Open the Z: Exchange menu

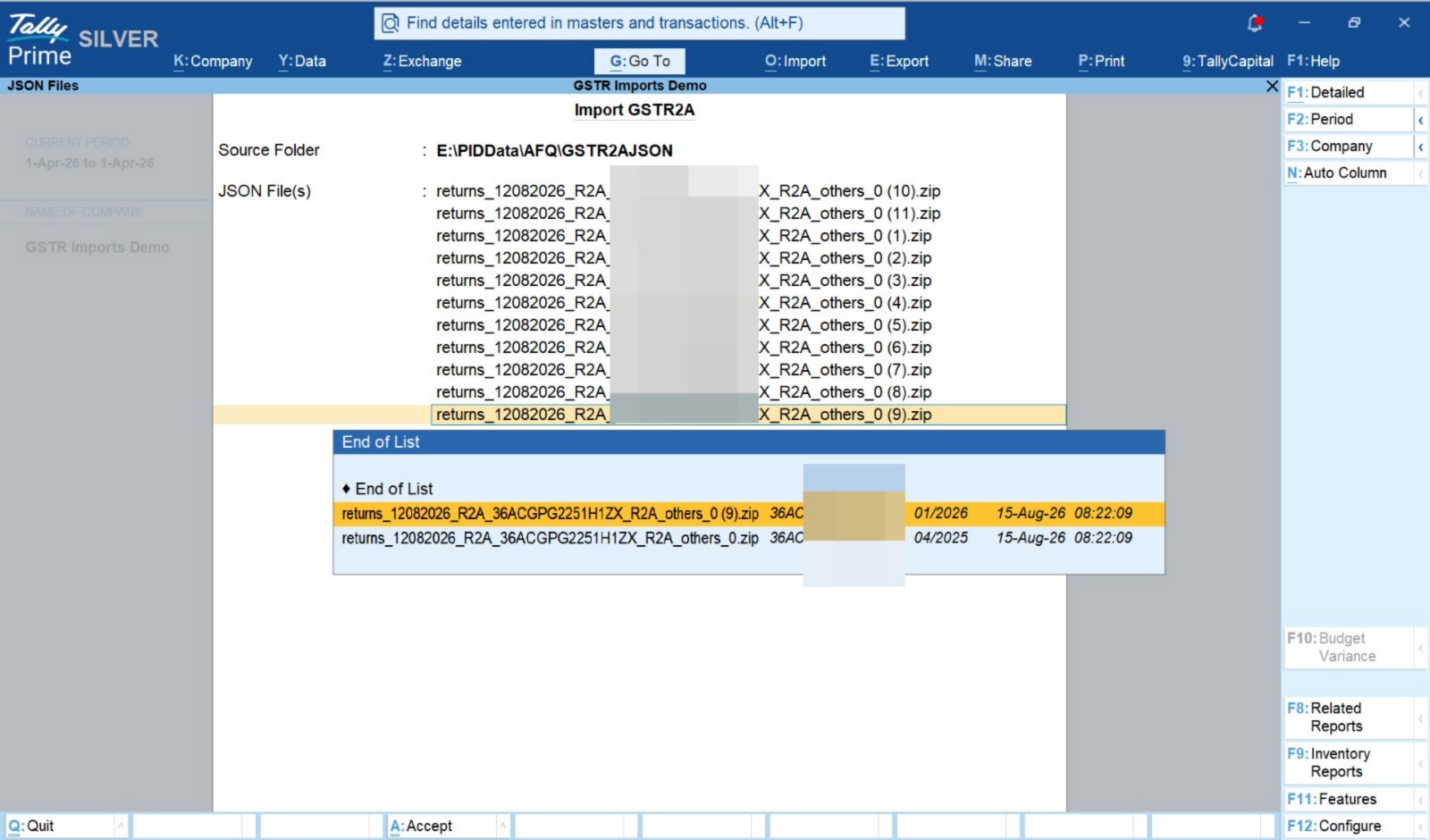pos(422,61)
